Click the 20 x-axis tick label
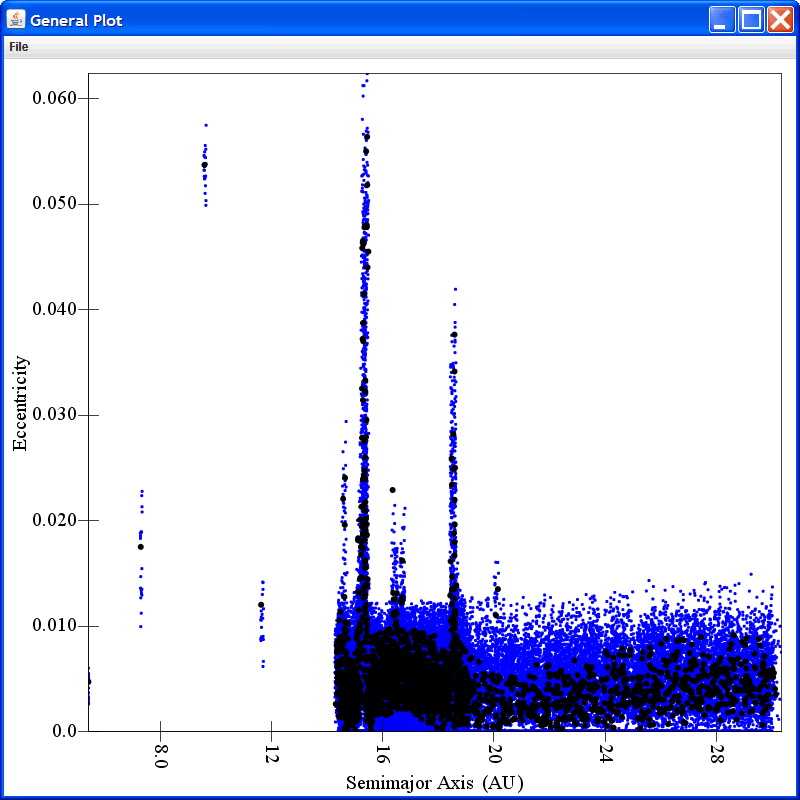 coord(494,754)
